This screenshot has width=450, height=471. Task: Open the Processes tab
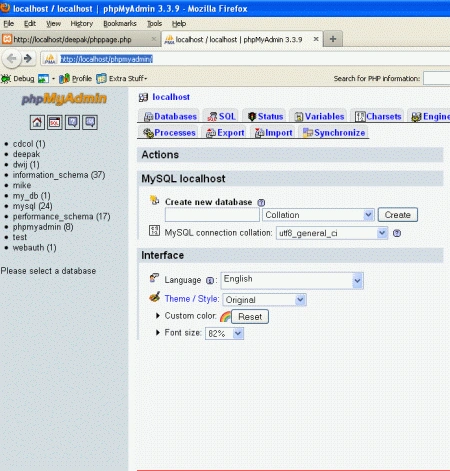tap(169, 133)
